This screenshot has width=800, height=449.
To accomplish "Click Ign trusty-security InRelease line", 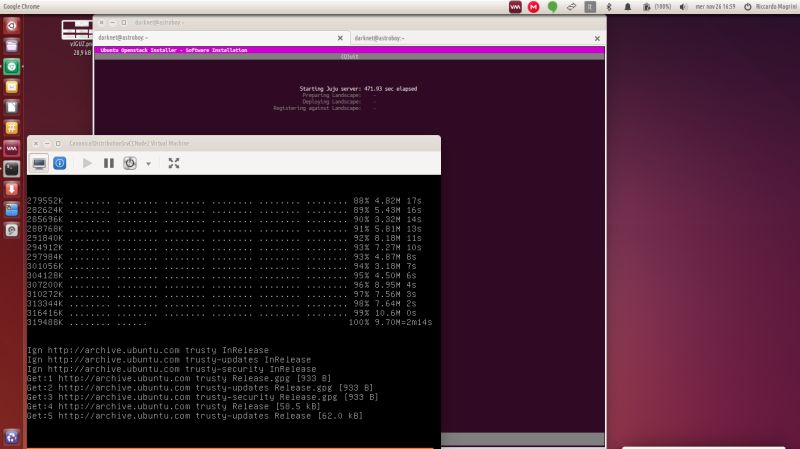I will coord(171,369).
